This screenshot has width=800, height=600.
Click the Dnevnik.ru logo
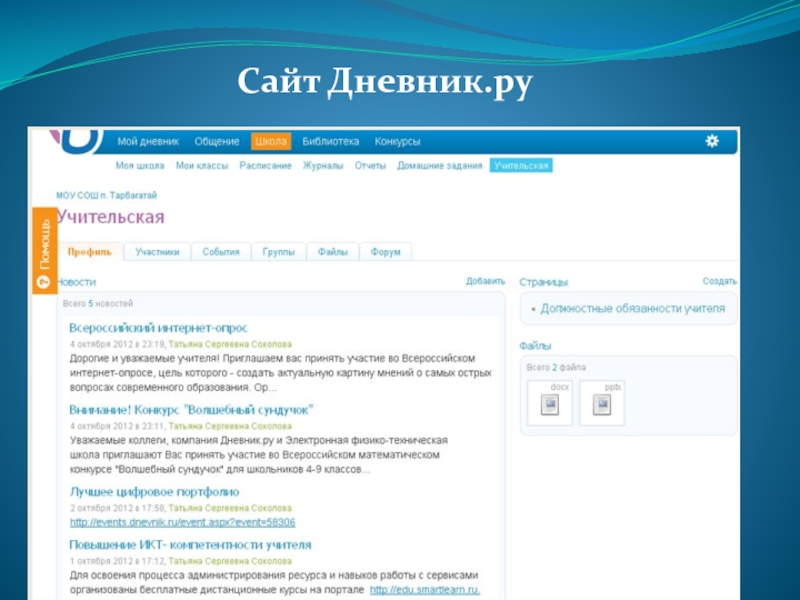point(77,140)
